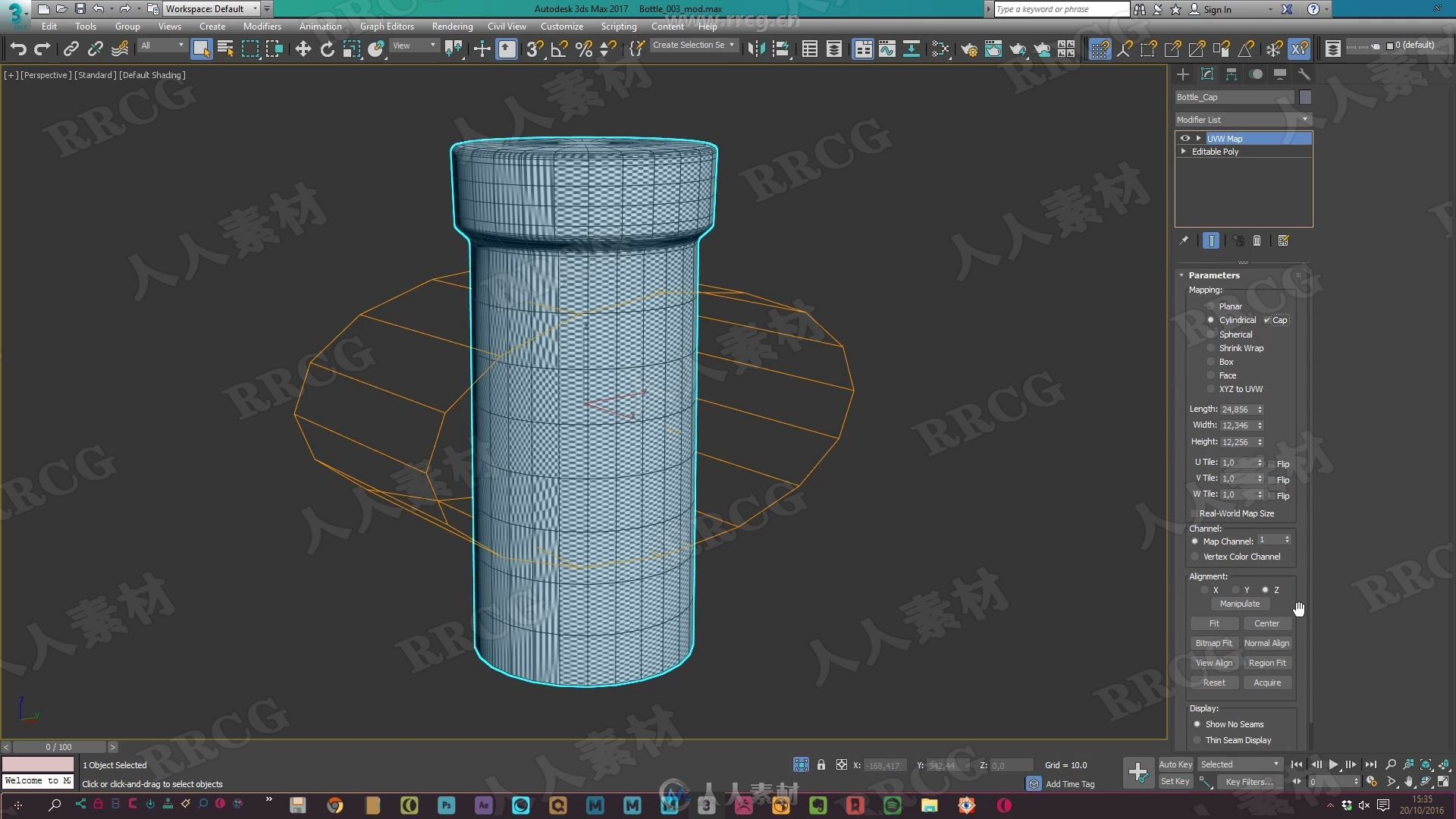Open the key mode Selected dropdown
Image resolution: width=1456 pixels, height=819 pixels.
(x=1240, y=764)
